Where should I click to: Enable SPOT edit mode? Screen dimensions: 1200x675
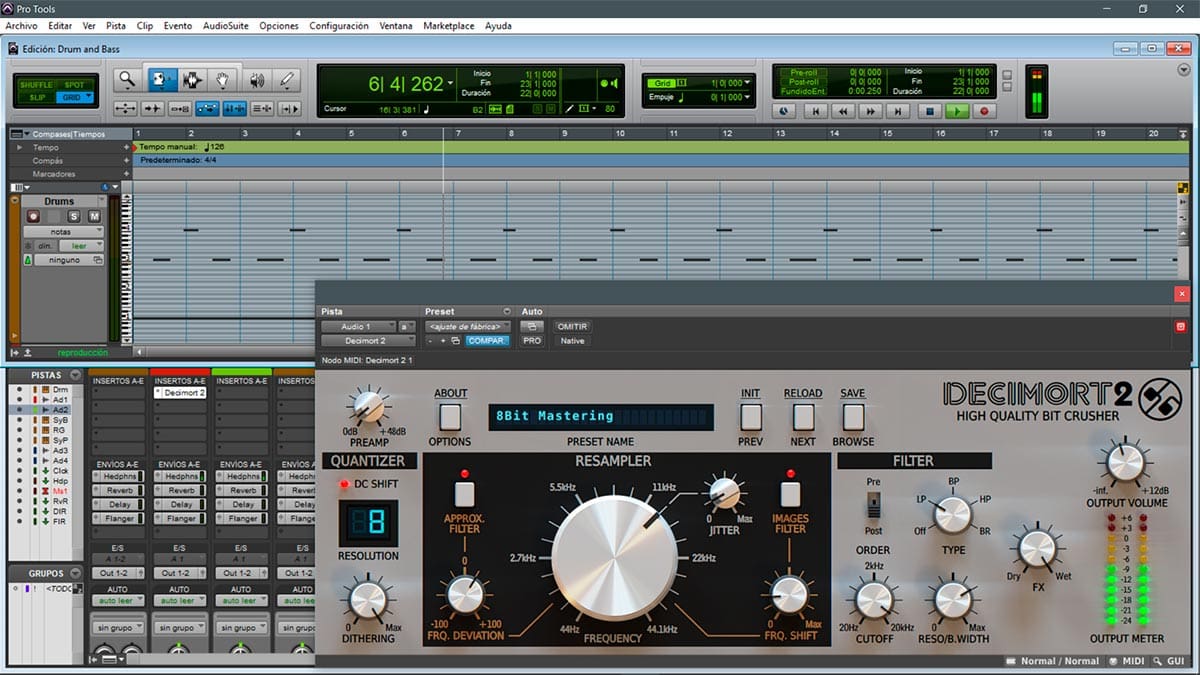[75, 85]
